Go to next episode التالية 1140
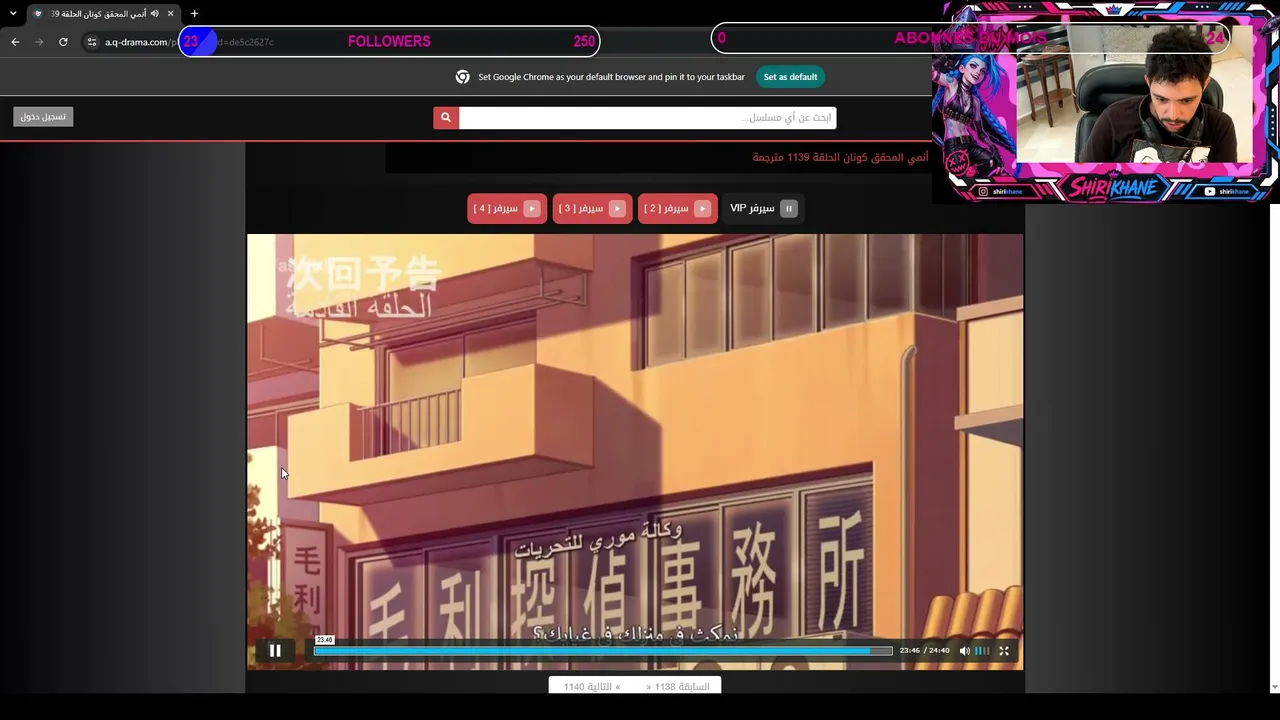Image resolution: width=1280 pixels, height=720 pixels. (592, 687)
